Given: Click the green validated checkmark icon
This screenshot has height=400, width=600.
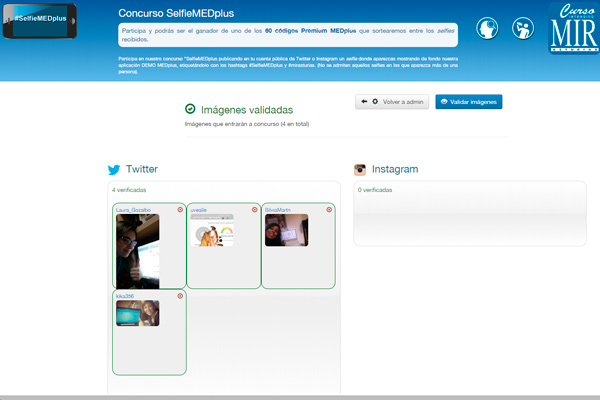Looking at the screenshot, I should [190, 109].
